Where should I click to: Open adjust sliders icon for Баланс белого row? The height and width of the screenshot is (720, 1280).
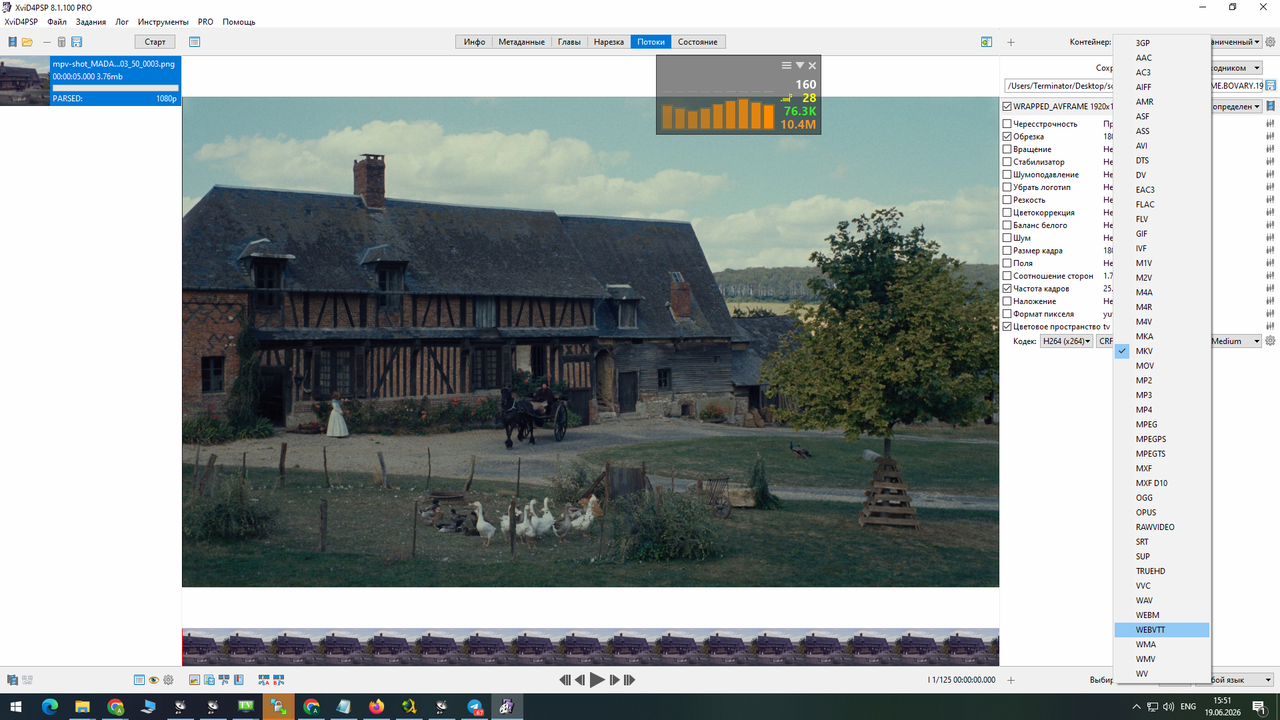[1270, 225]
